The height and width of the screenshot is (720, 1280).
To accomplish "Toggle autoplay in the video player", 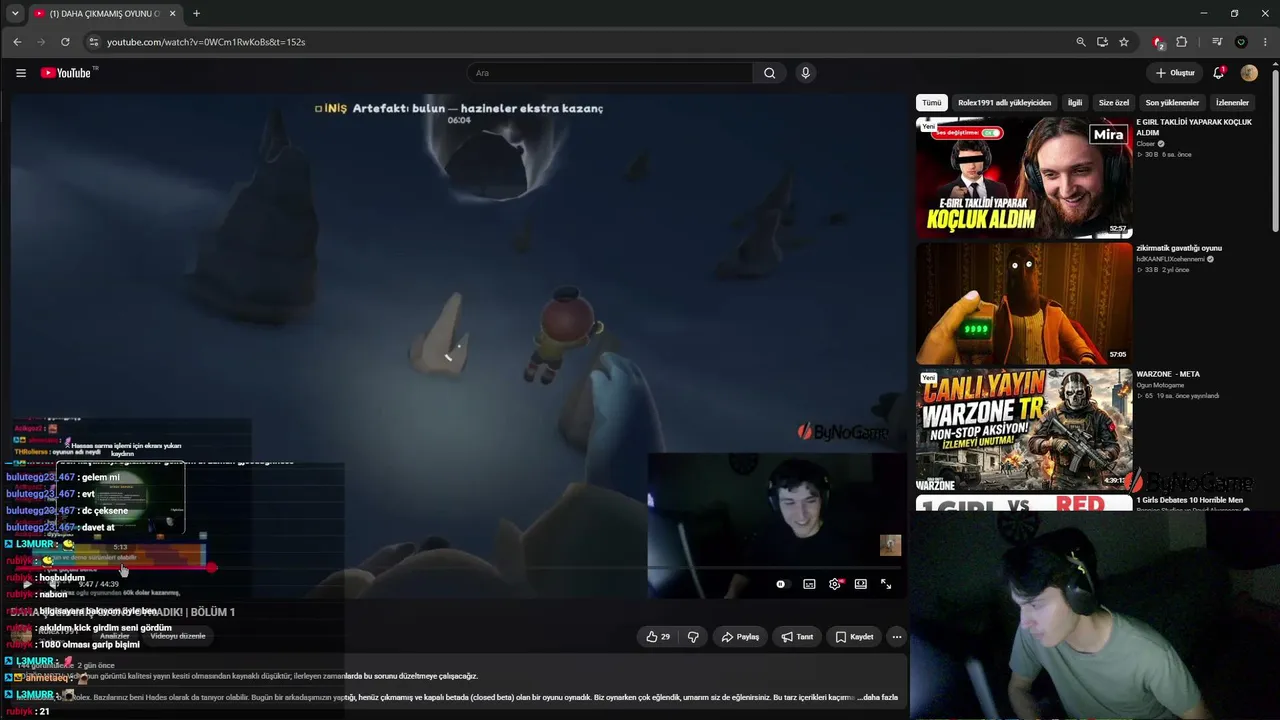I will [781, 584].
